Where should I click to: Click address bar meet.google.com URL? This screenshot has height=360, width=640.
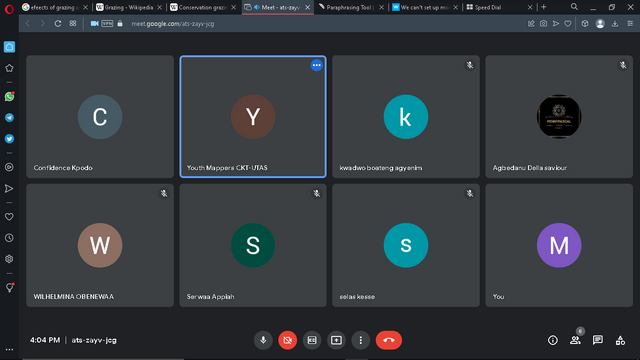click(173, 24)
